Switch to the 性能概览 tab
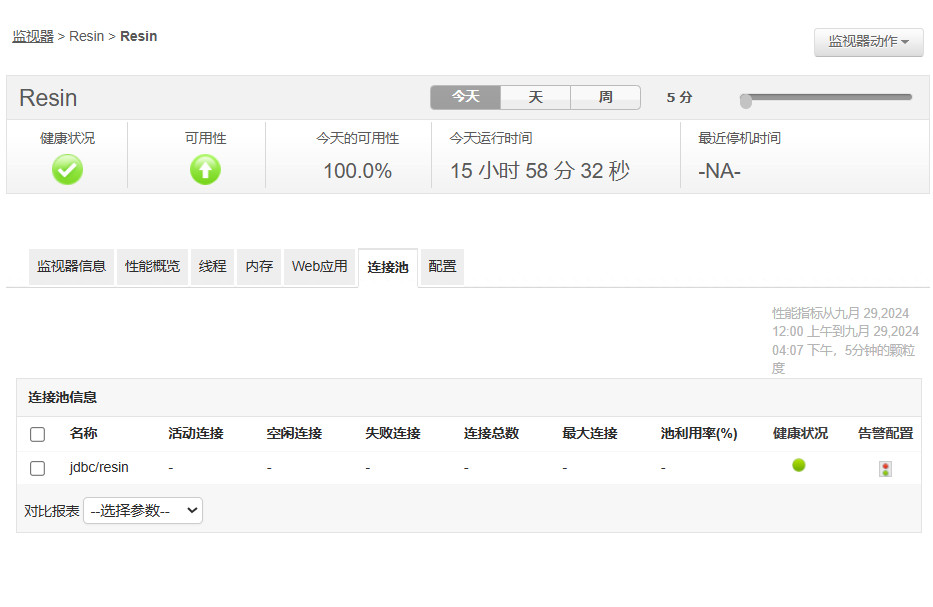Viewport: 933px width, 607px height. click(x=152, y=267)
